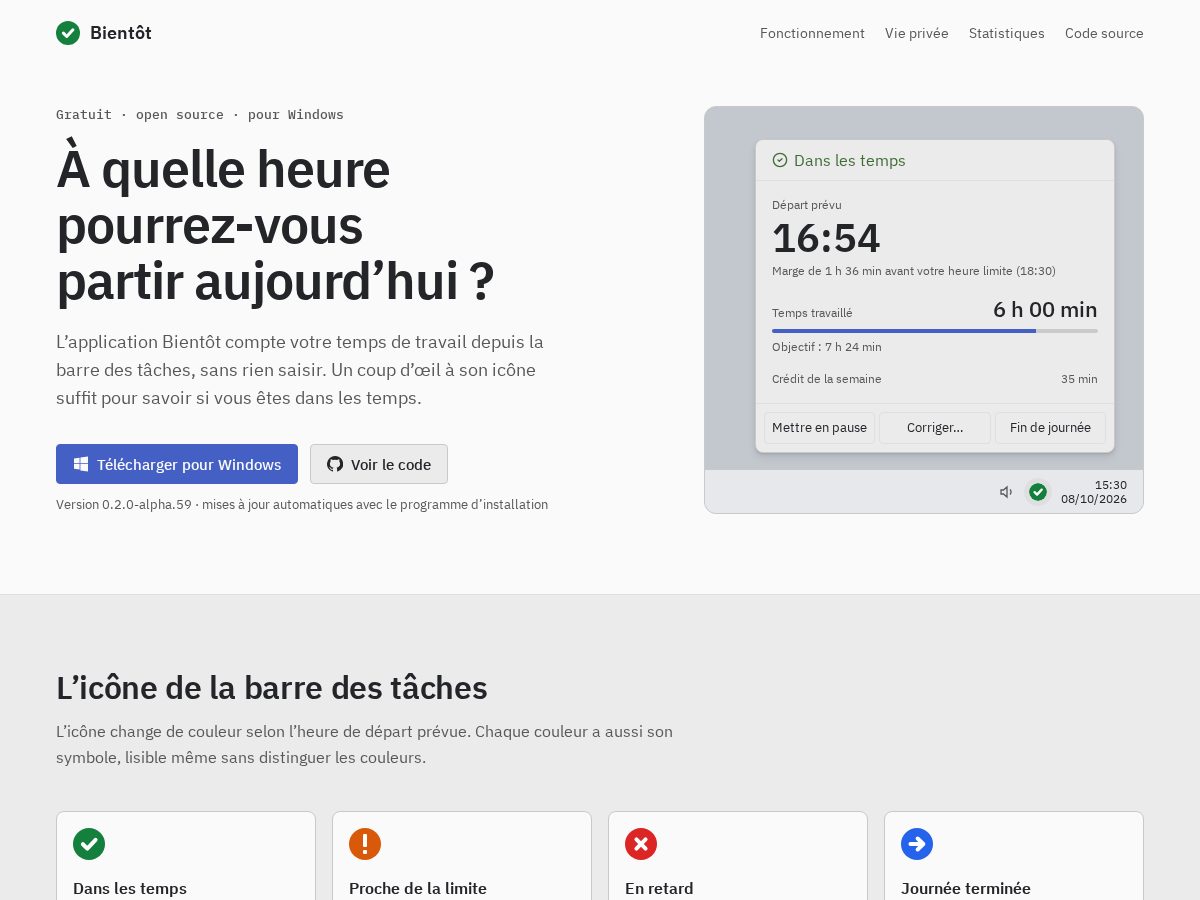Open the Vie privée nav link
The height and width of the screenshot is (900, 1200).
pos(917,33)
